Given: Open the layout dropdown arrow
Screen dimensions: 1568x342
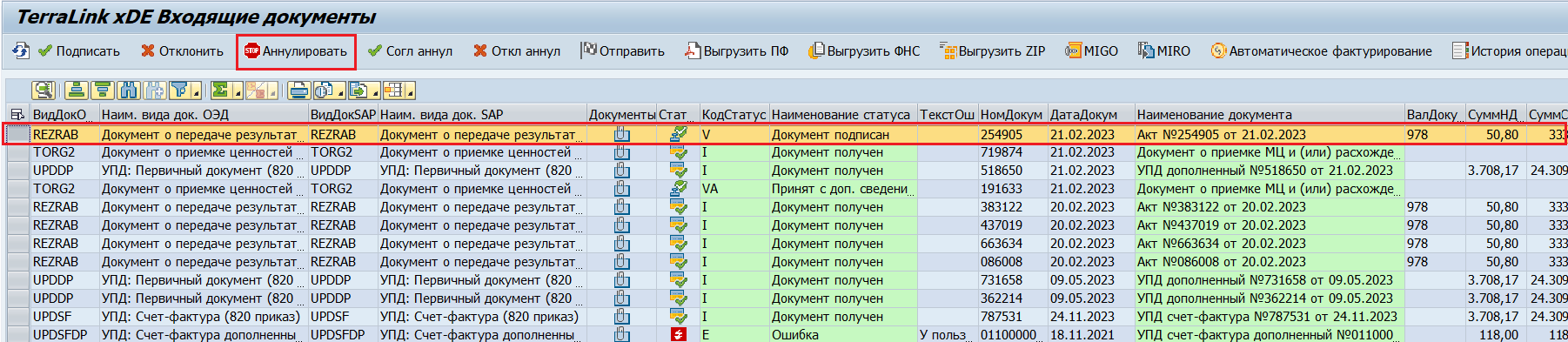Looking at the screenshot, I should click(x=410, y=91).
